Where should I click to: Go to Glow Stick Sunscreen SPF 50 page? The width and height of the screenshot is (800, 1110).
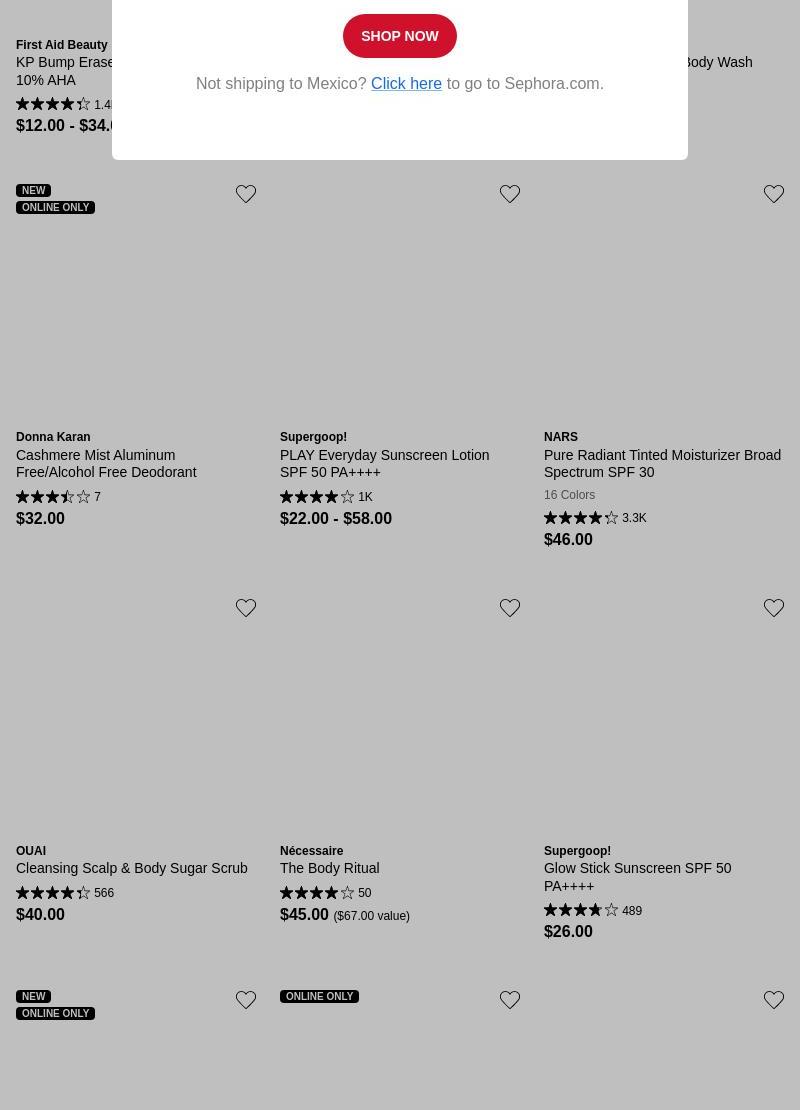(x=637, y=877)
